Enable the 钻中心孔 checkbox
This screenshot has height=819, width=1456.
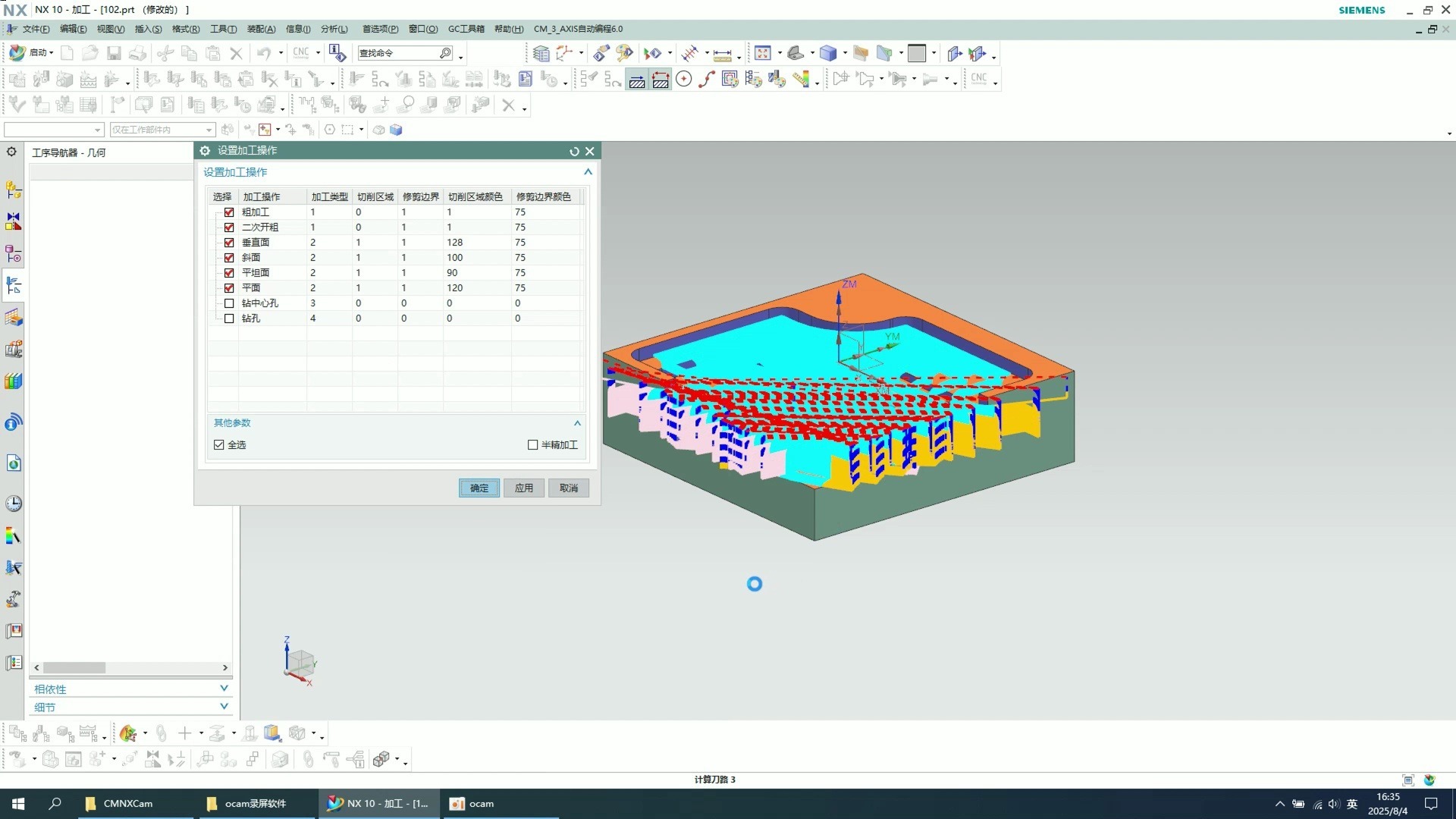tap(229, 303)
